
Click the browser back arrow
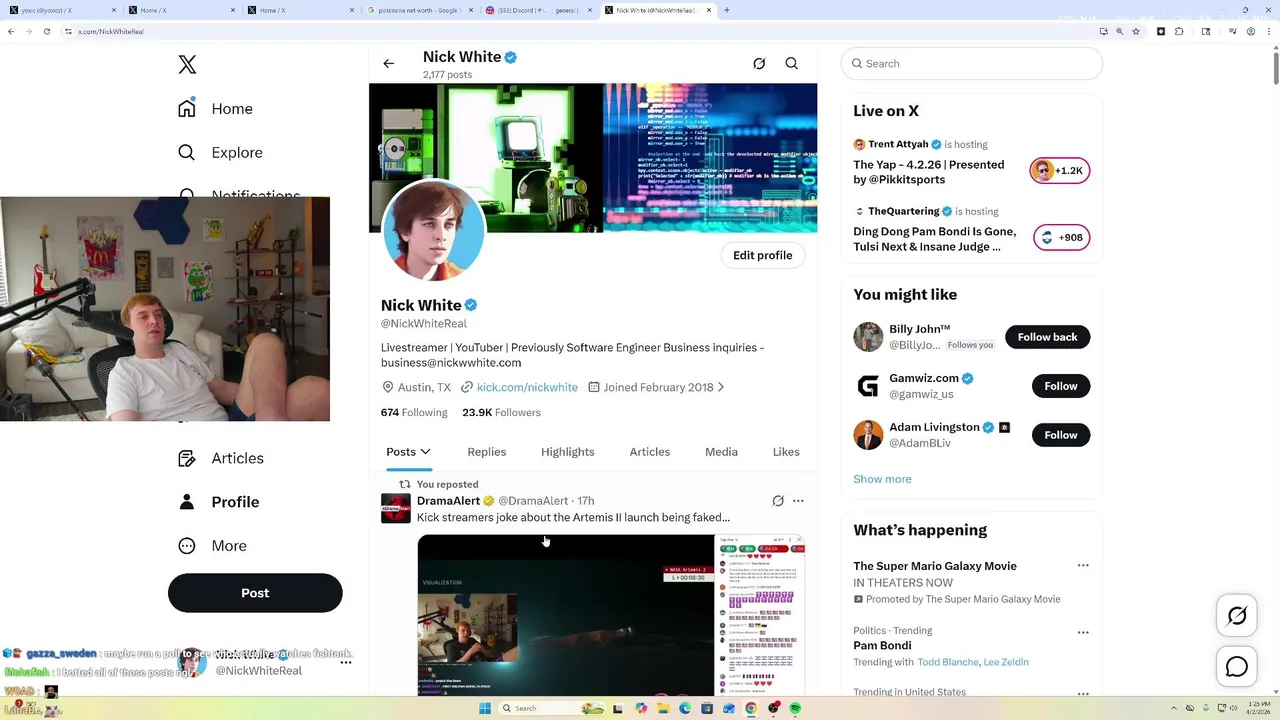click(11, 31)
